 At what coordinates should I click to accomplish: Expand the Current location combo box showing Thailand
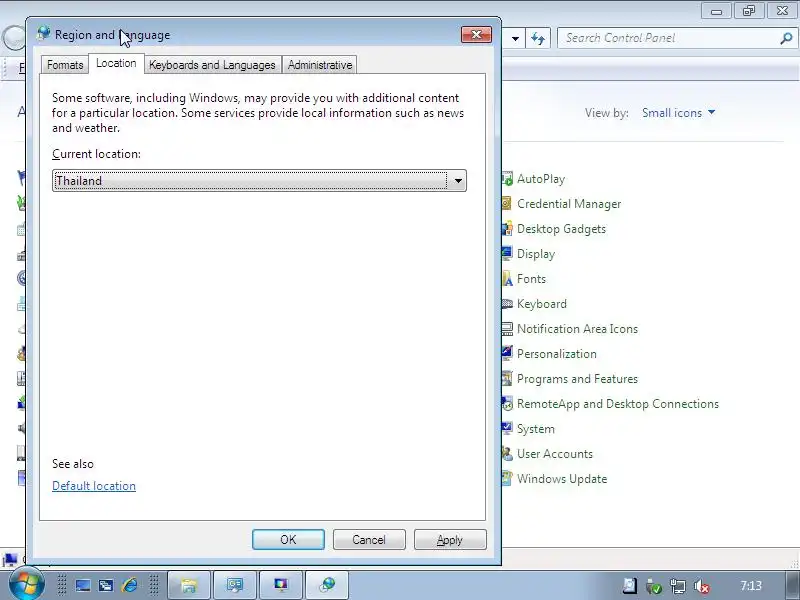(x=259, y=181)
